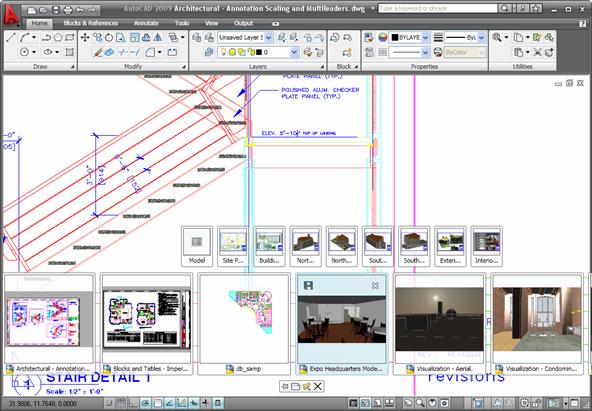The height and width of the screenshot is (411, 592).
Task: Undo with the back arrow icon
Action: coord(80,10)
